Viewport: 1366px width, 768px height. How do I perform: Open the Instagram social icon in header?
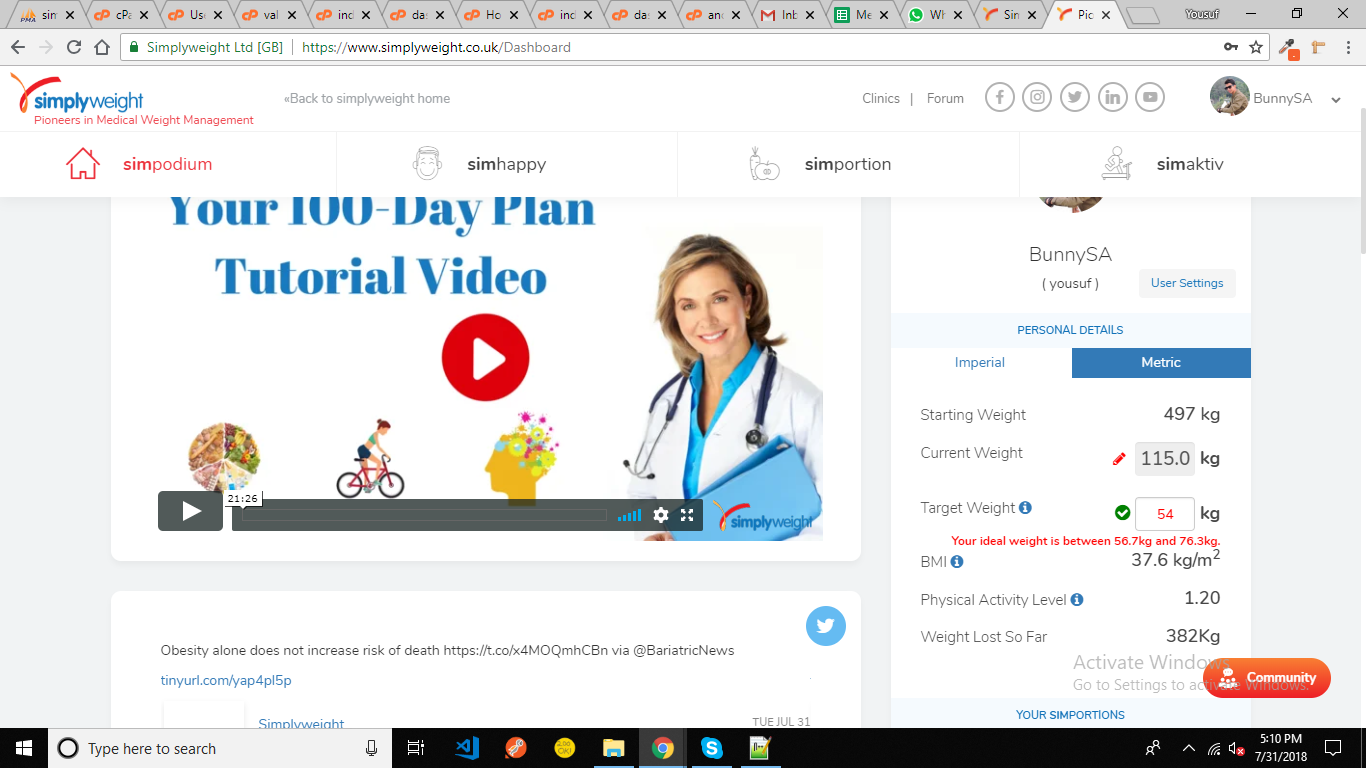(1038, 97)
